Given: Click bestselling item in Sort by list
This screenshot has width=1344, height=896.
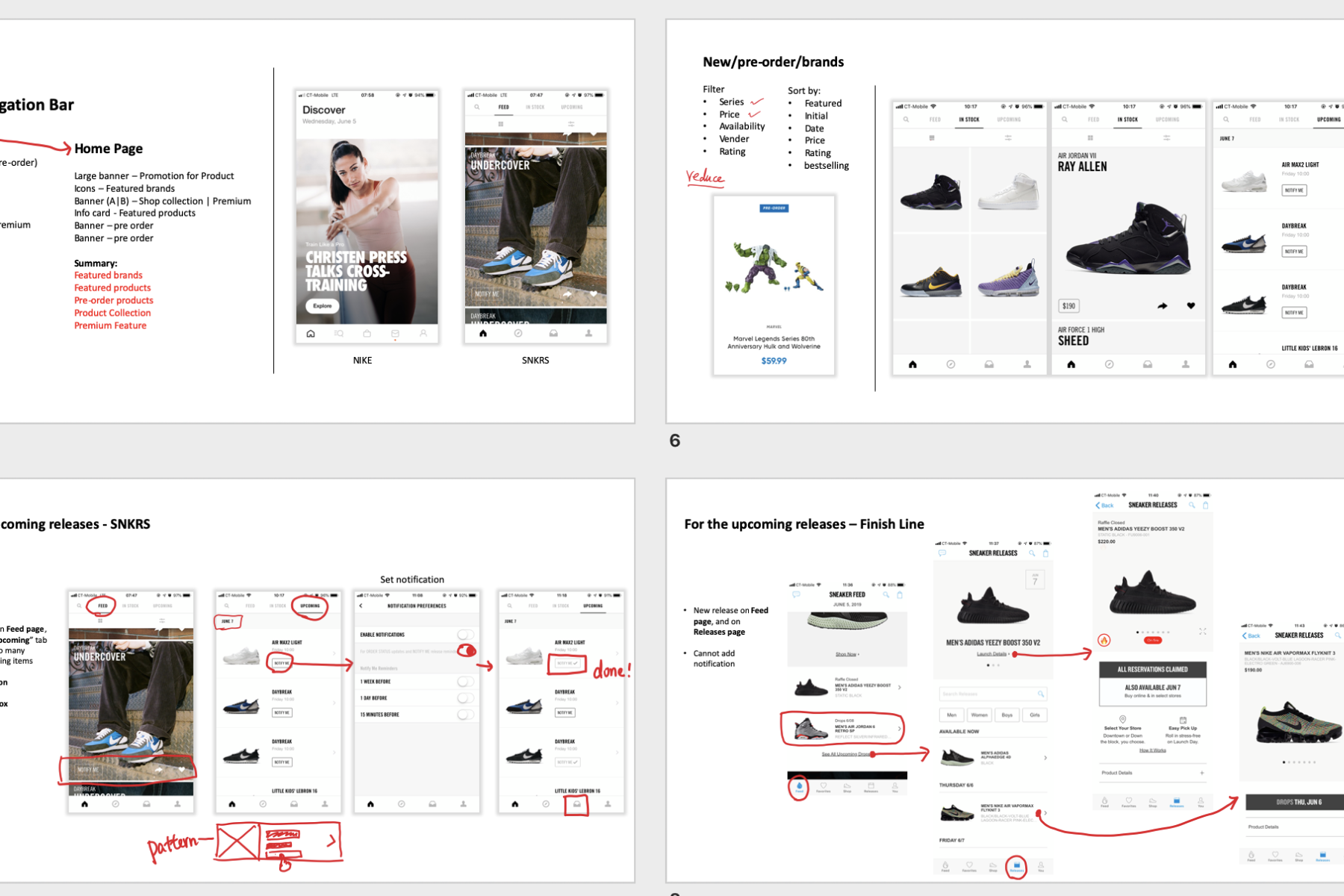Looking at the screenshot, I should [x=827, y=166].
